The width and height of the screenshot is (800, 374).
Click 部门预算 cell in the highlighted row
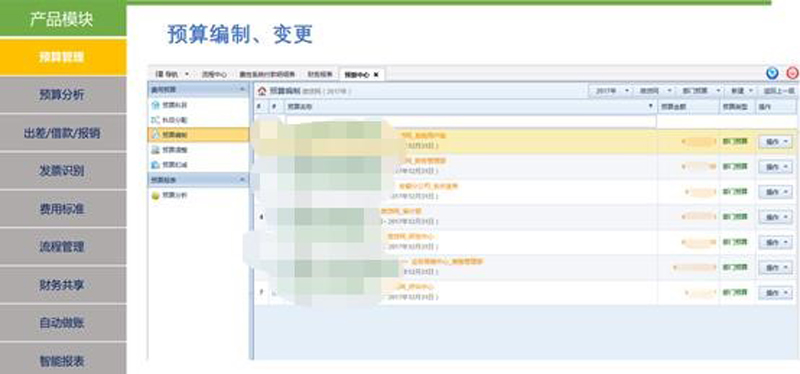pyautogui.click(x=735, y=141)
